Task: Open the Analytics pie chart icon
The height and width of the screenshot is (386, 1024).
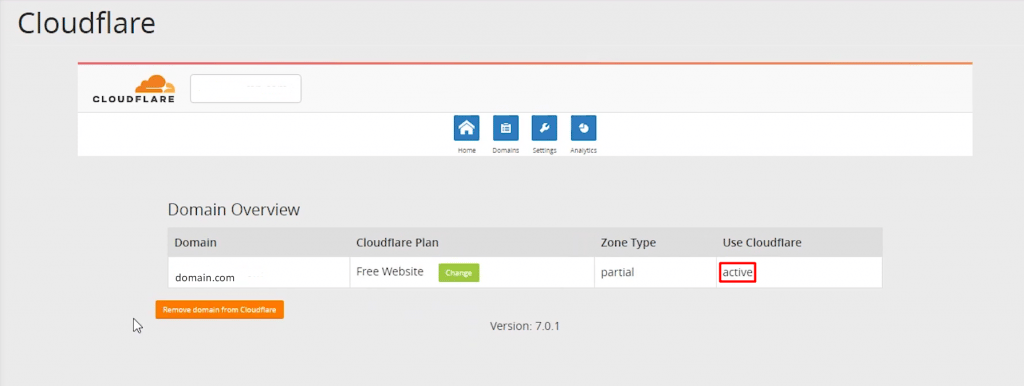Action: click(583, 128)
